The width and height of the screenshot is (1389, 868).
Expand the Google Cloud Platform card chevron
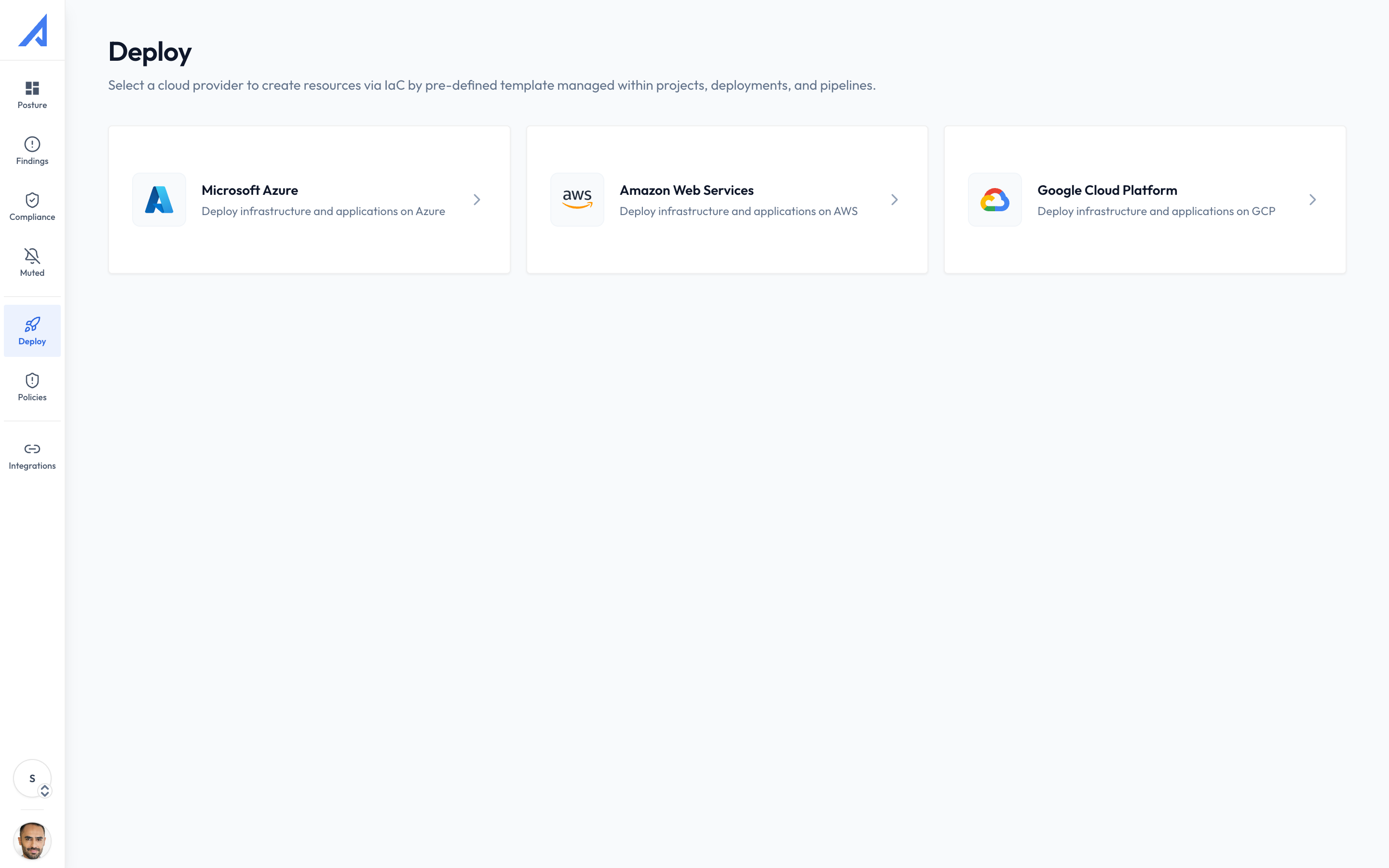coord(1312,200)
